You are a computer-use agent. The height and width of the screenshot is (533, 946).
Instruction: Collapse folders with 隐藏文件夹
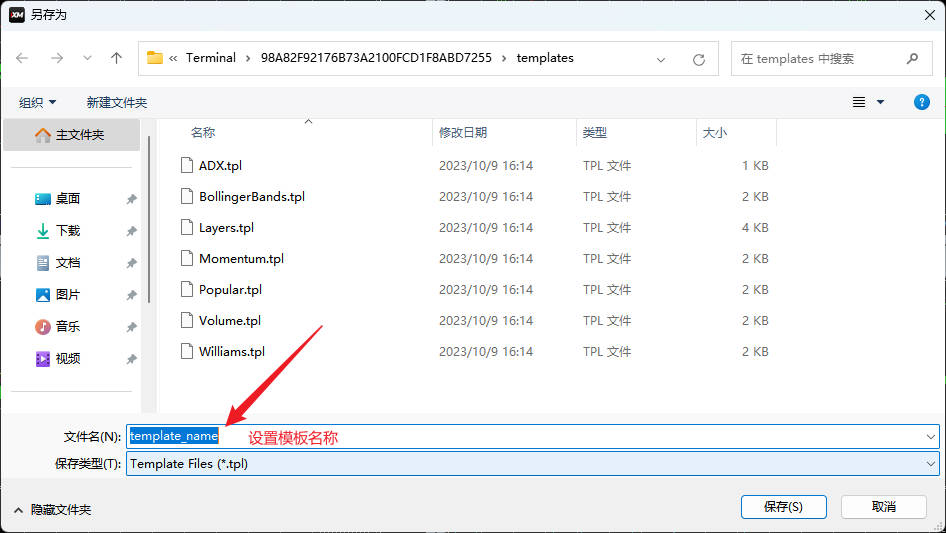point(52,510)
